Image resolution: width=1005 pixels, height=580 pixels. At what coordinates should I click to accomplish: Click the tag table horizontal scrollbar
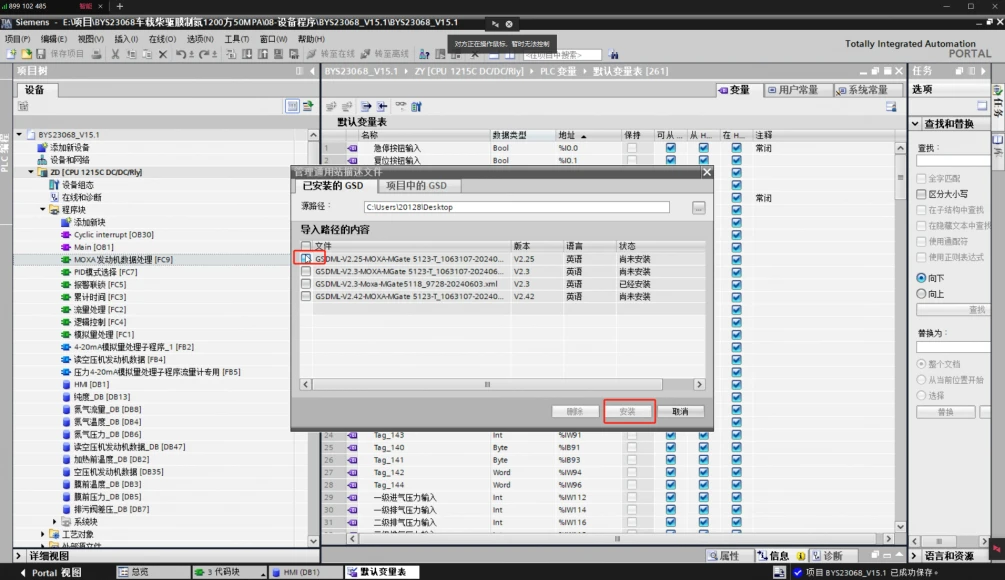coord(617,539)
